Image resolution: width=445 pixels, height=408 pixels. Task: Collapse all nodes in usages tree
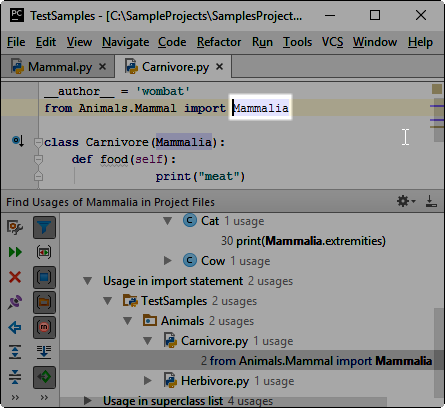point(15,377)
